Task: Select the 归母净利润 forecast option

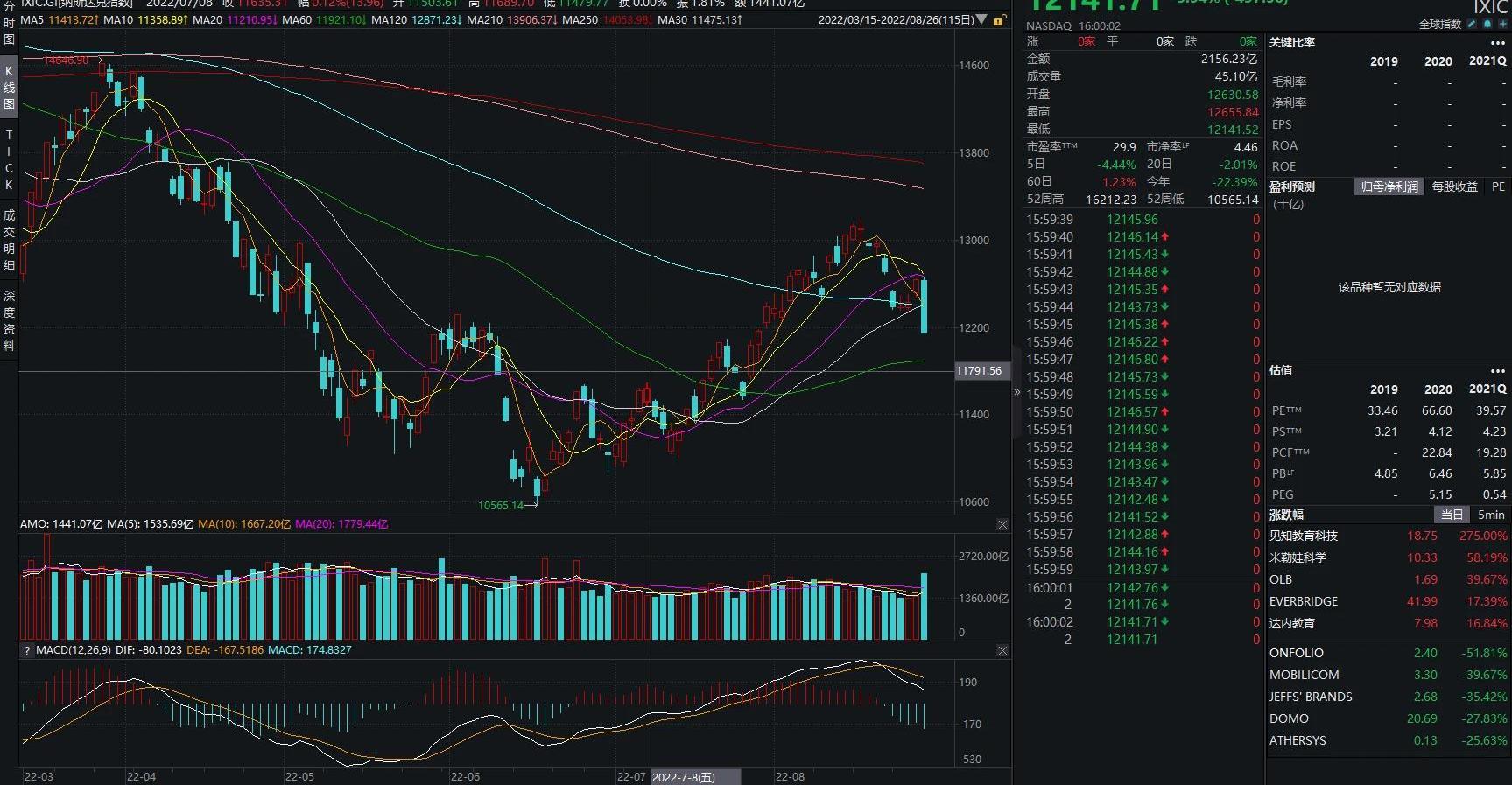Action: coord(1389,186)
